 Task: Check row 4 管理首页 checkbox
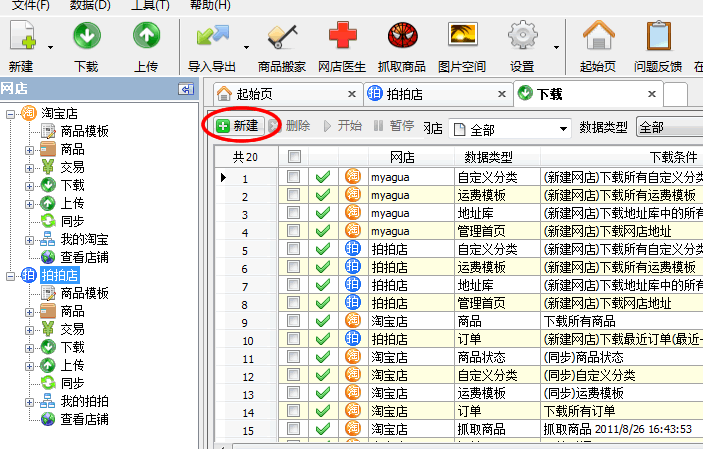294,231
